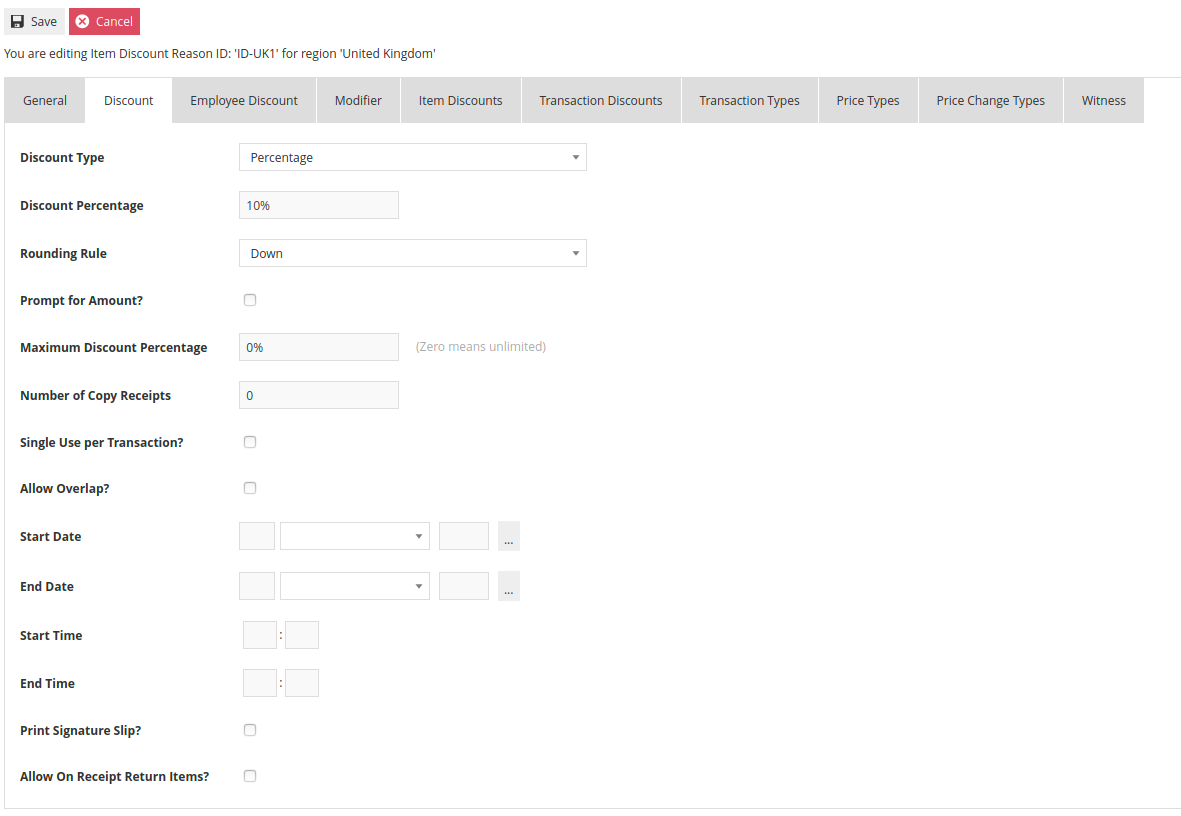
Task: Go to the Item Discounts tab
Action: [461, 100]
